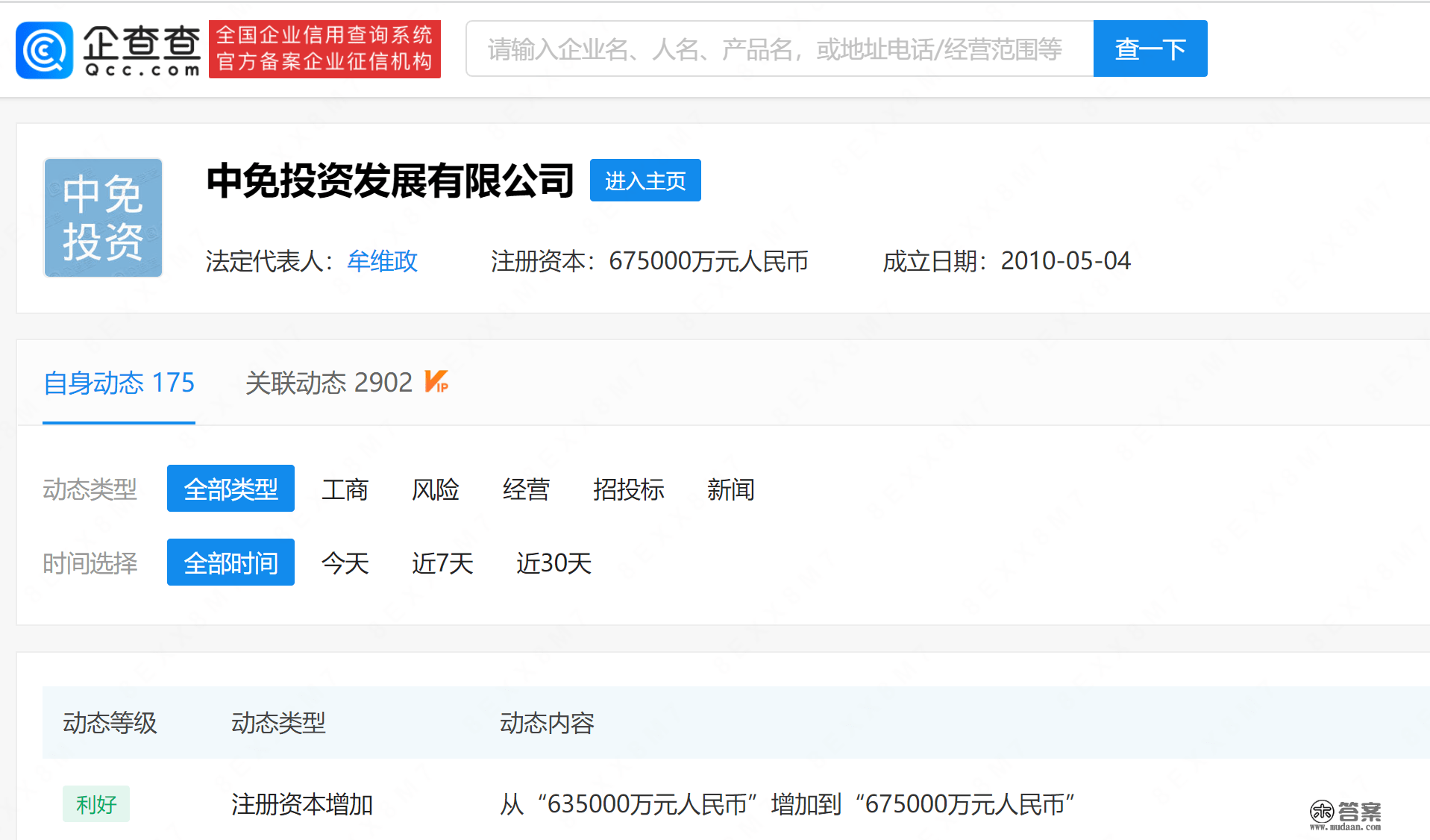The width and height of the screenshot is (1430, 840).
Task: Click the green 利好 tag
Action: pos(96,804)
